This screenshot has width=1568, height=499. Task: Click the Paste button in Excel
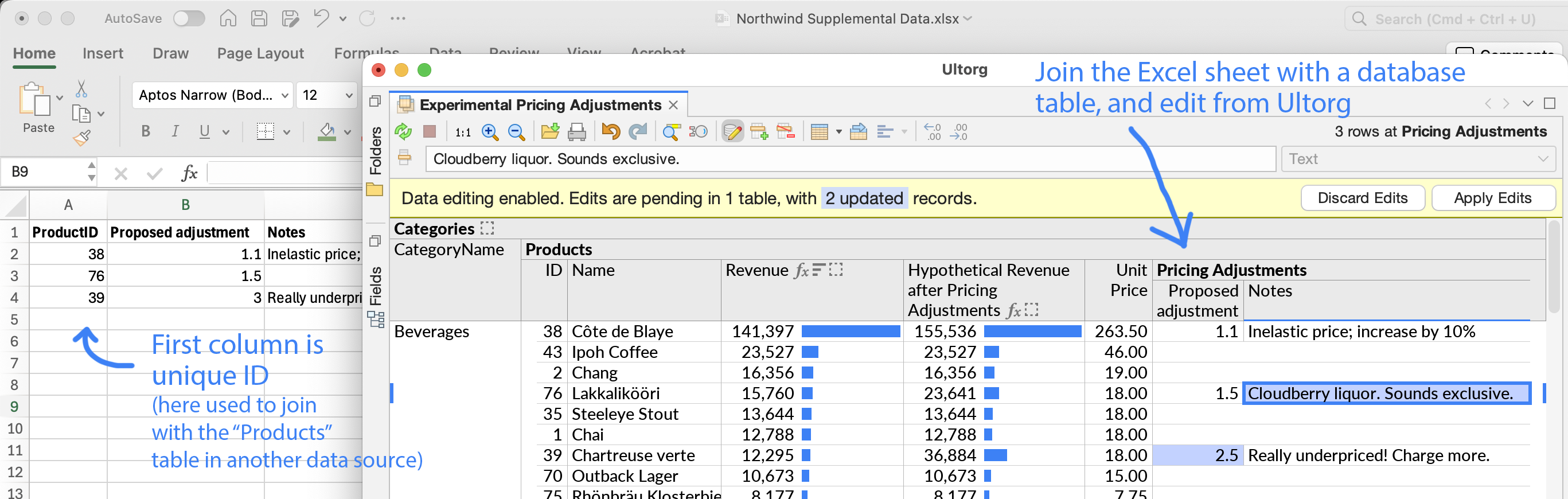pos(38,108)
